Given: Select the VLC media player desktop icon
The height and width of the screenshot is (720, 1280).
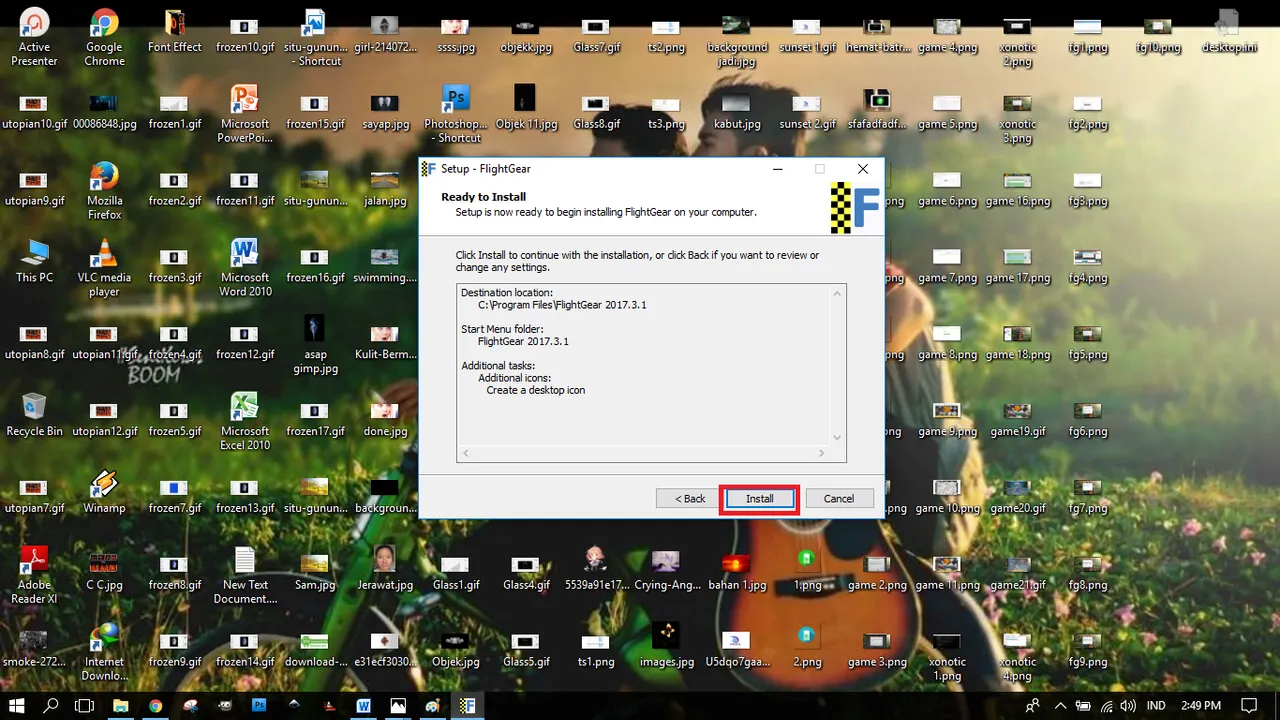Looking at the screenshot, I should 104,269.
